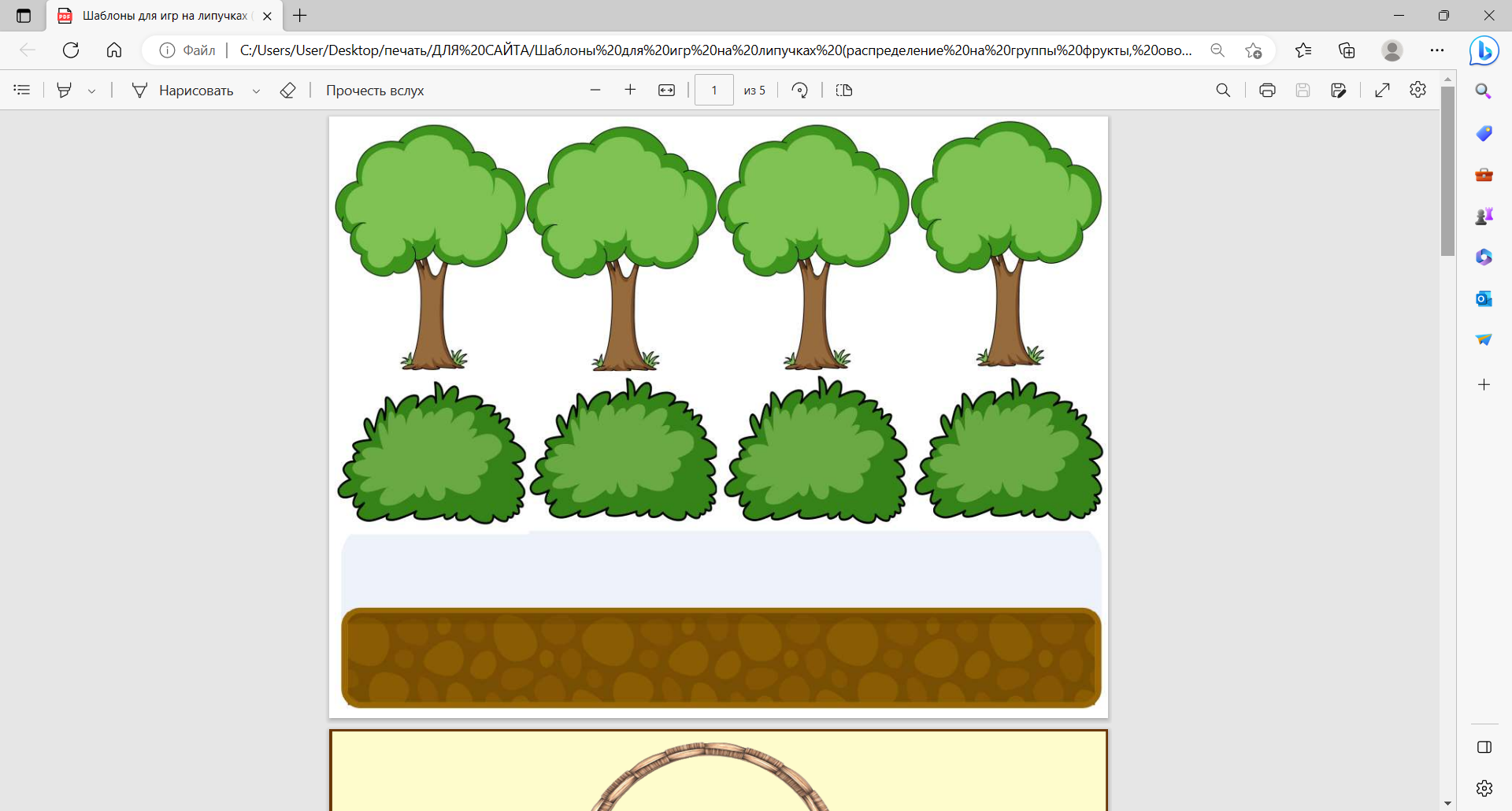Screen dimensions: 1512x811
Task: Fit PDF page to width
Action: 666,91
